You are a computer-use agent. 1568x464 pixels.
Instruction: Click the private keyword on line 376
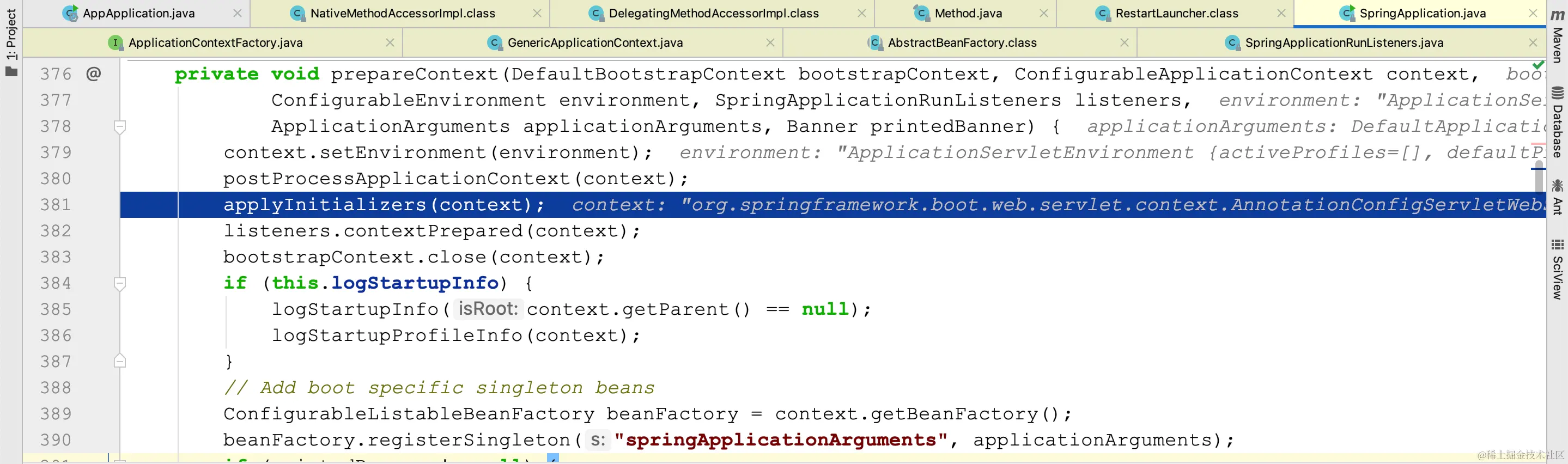tap(216, 74)
